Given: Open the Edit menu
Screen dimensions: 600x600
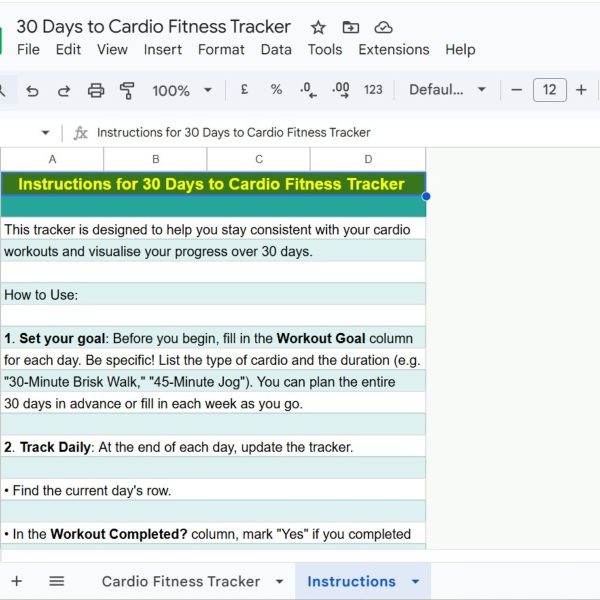Looking at the screenshot, I should 68,50.
